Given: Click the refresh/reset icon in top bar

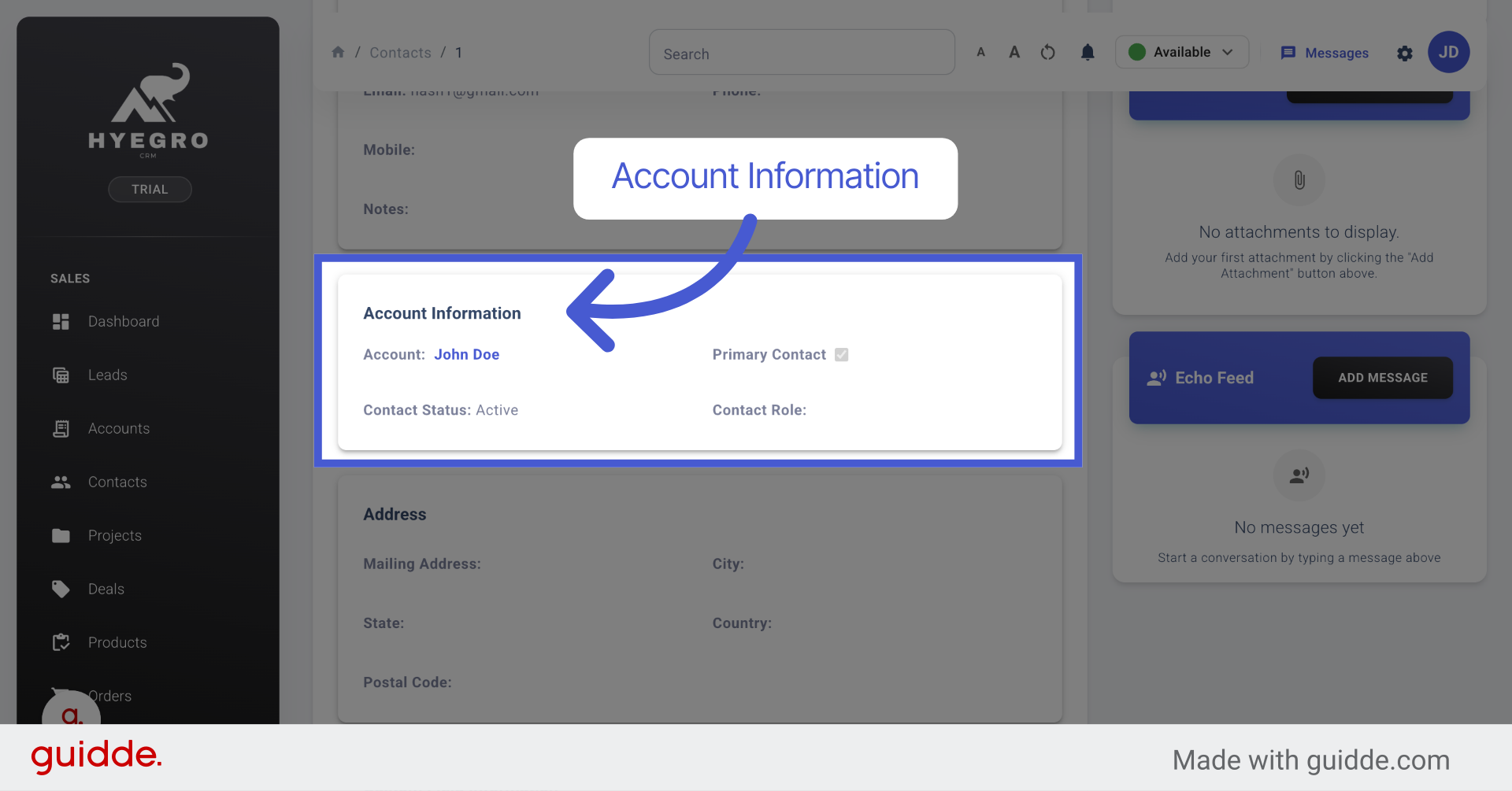Looking at the screenshot, I should point(1047,52).
